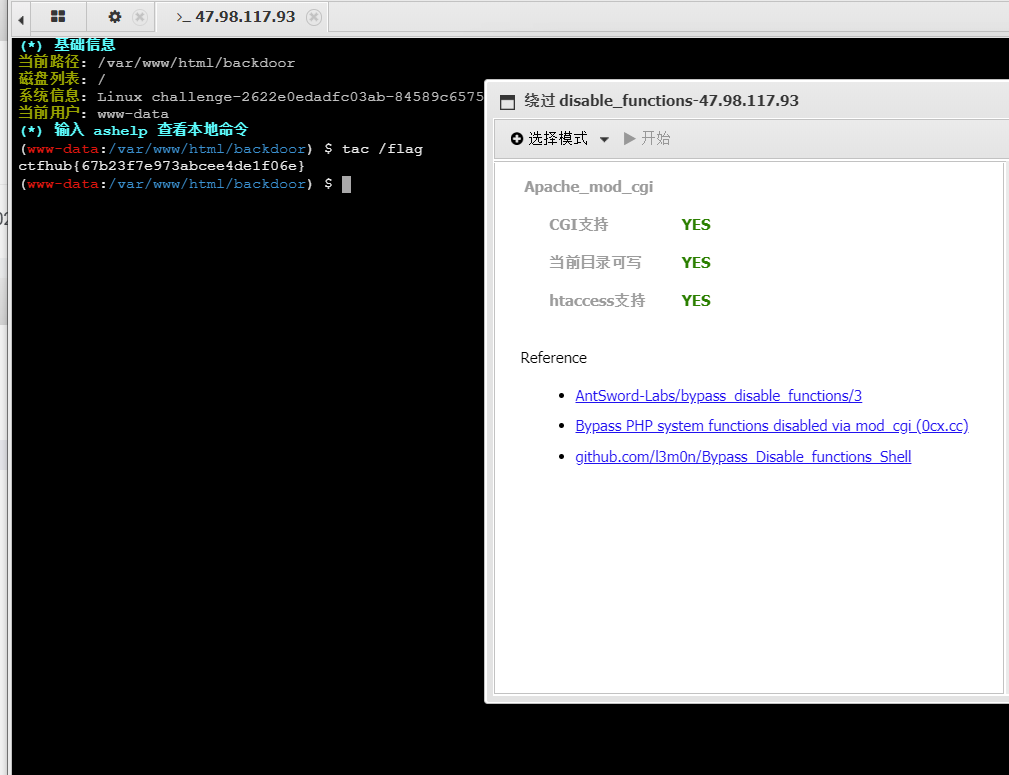Image resolution: width=1009 pixels, height=775 pixels.
Task: Open the l3m0n Bypass_Disable_functions_Shell link
Action: (743, 456)
